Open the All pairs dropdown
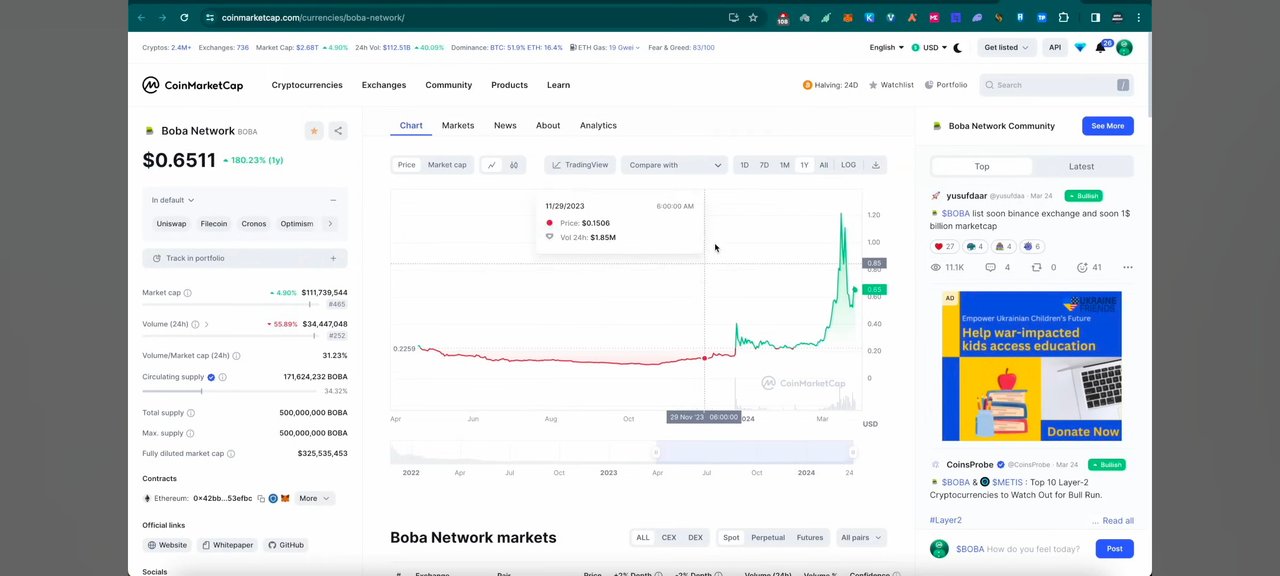The image size is (1280, 576). pos(860,538)
